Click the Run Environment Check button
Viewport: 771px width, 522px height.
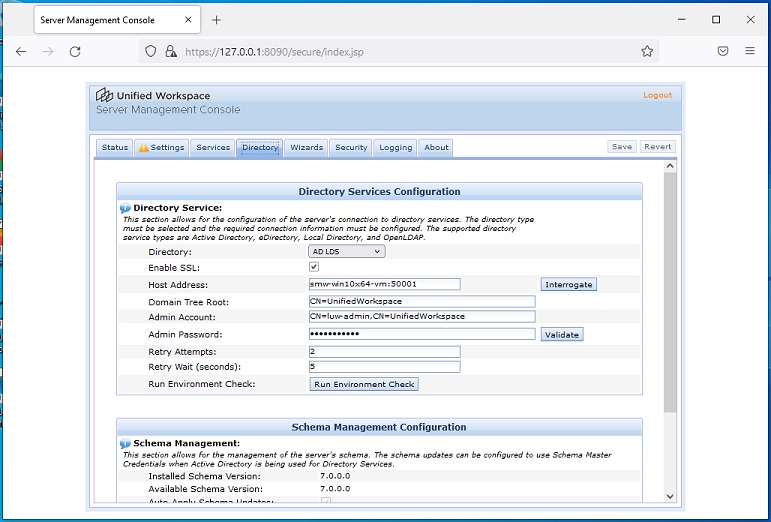364,384
